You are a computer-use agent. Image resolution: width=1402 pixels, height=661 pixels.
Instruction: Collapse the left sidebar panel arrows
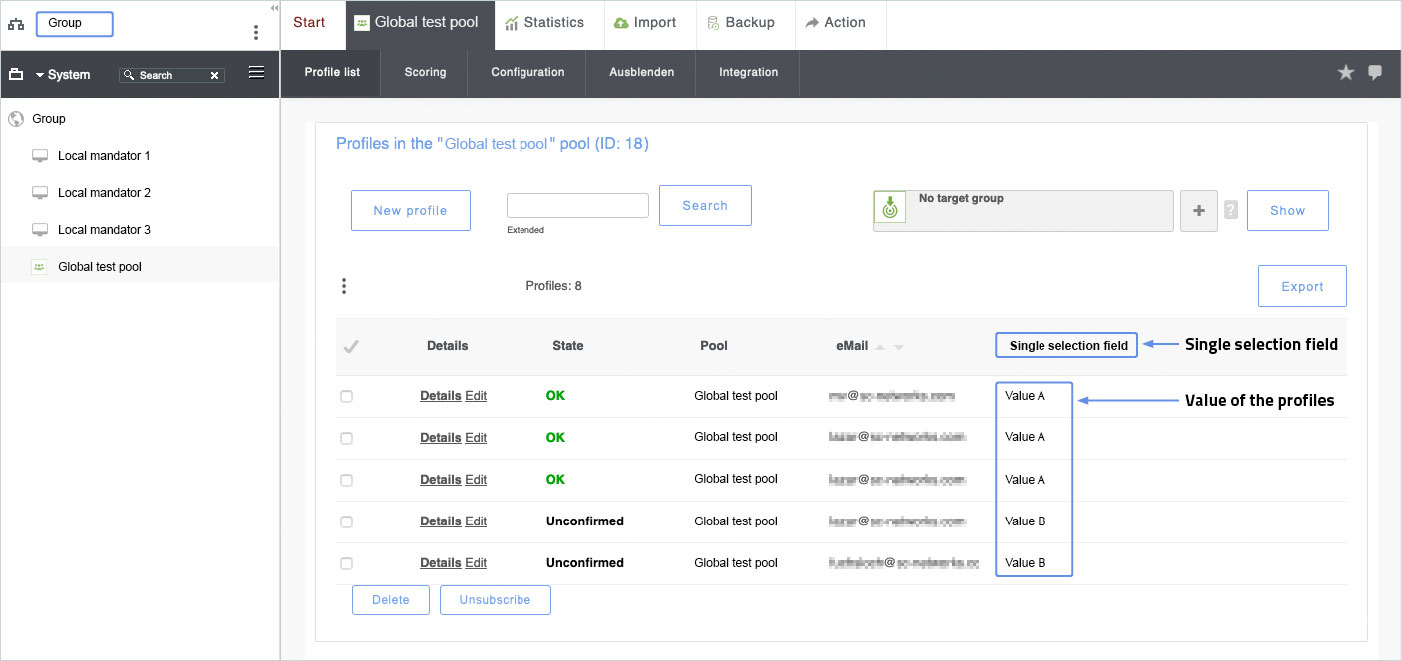[x=274, y=7]
